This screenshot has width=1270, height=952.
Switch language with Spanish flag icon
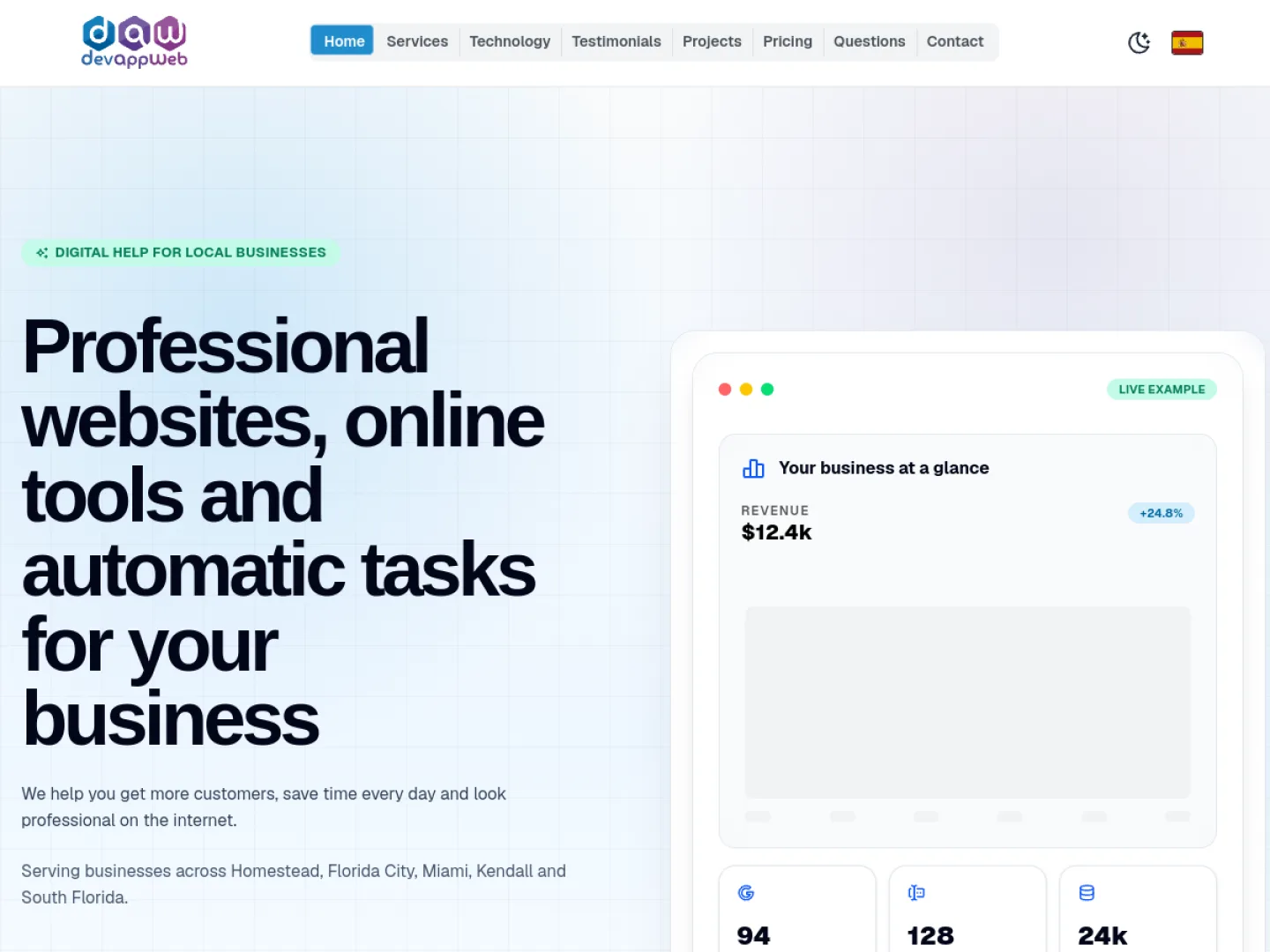(x=1187, y=42)
